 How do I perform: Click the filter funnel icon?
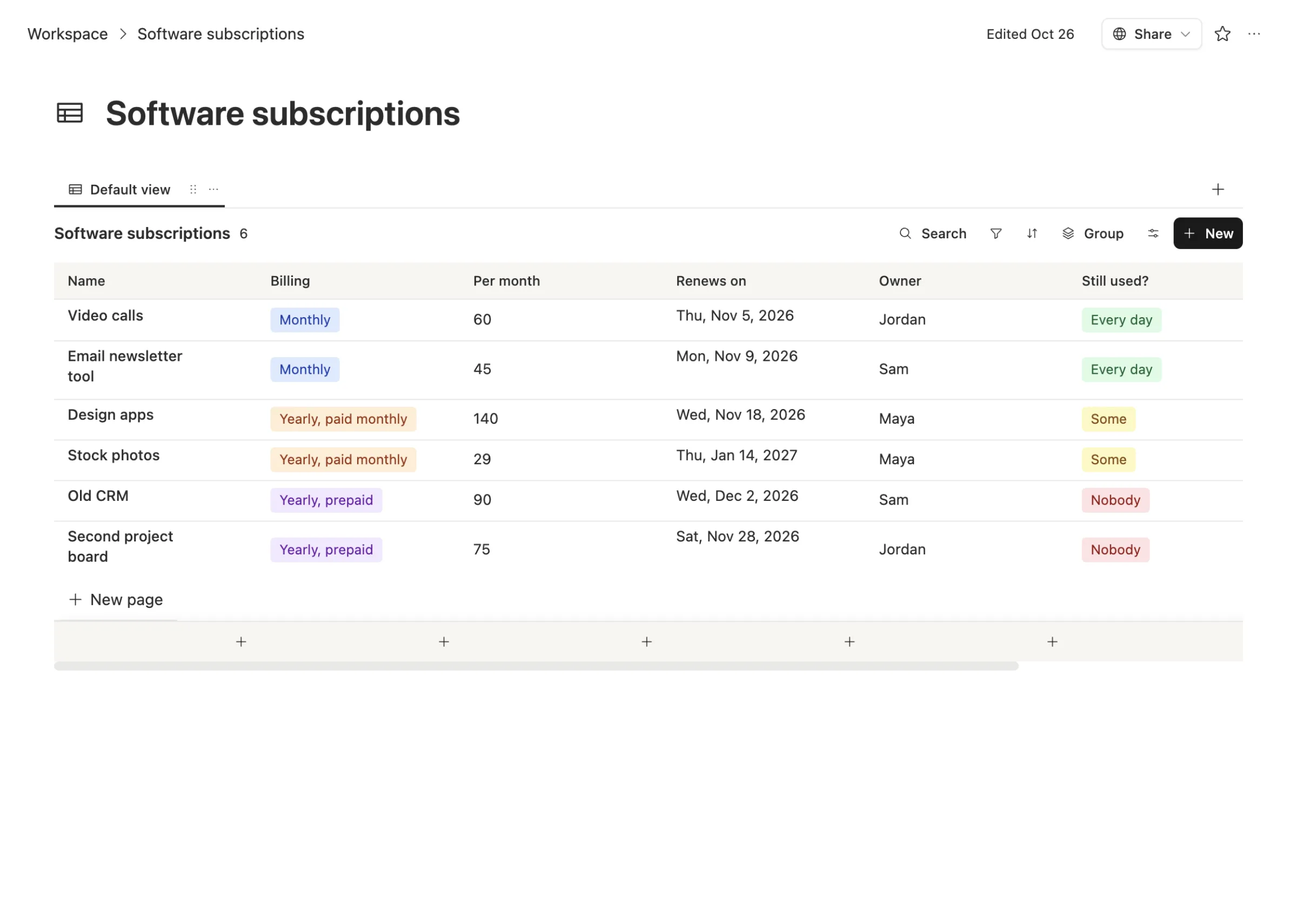coord(995,233)
